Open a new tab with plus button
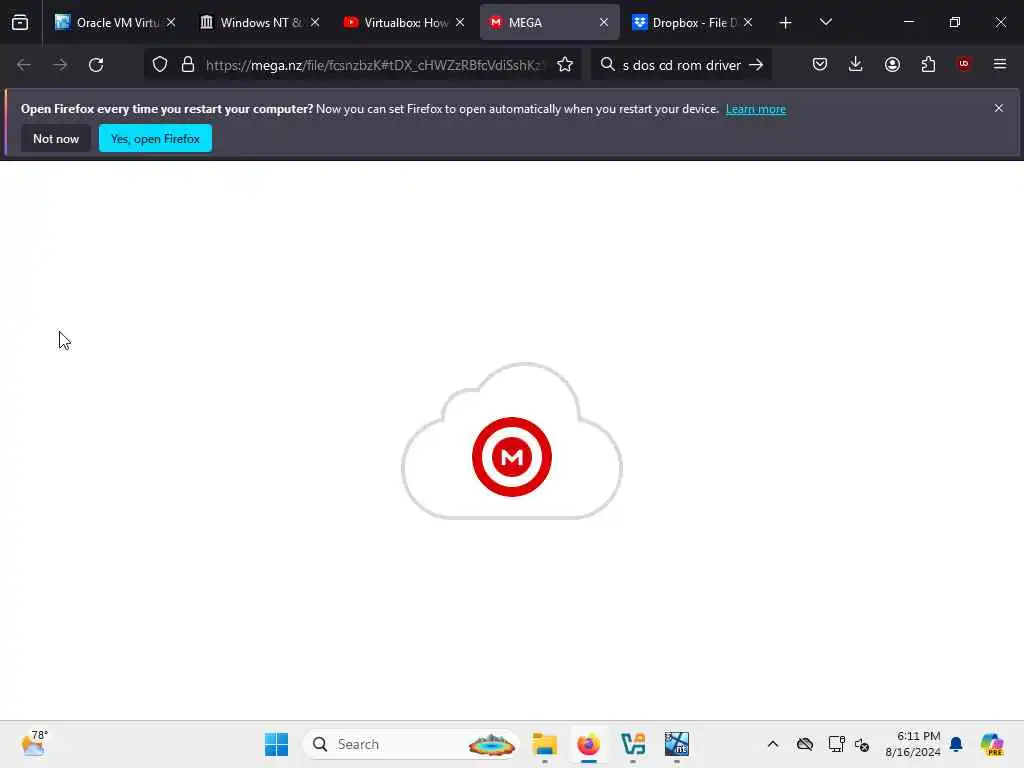 (786, 23)
